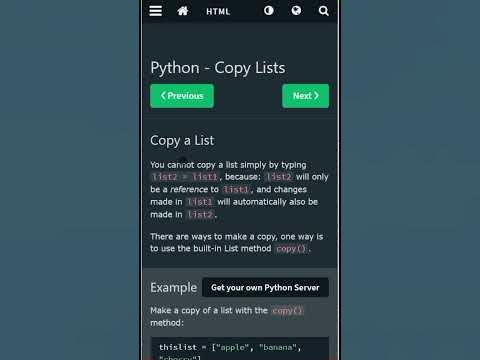The height and width of the screenshot is (360, 480).
Task: Click Get your own Python Server
Action: tap(265, 287)
